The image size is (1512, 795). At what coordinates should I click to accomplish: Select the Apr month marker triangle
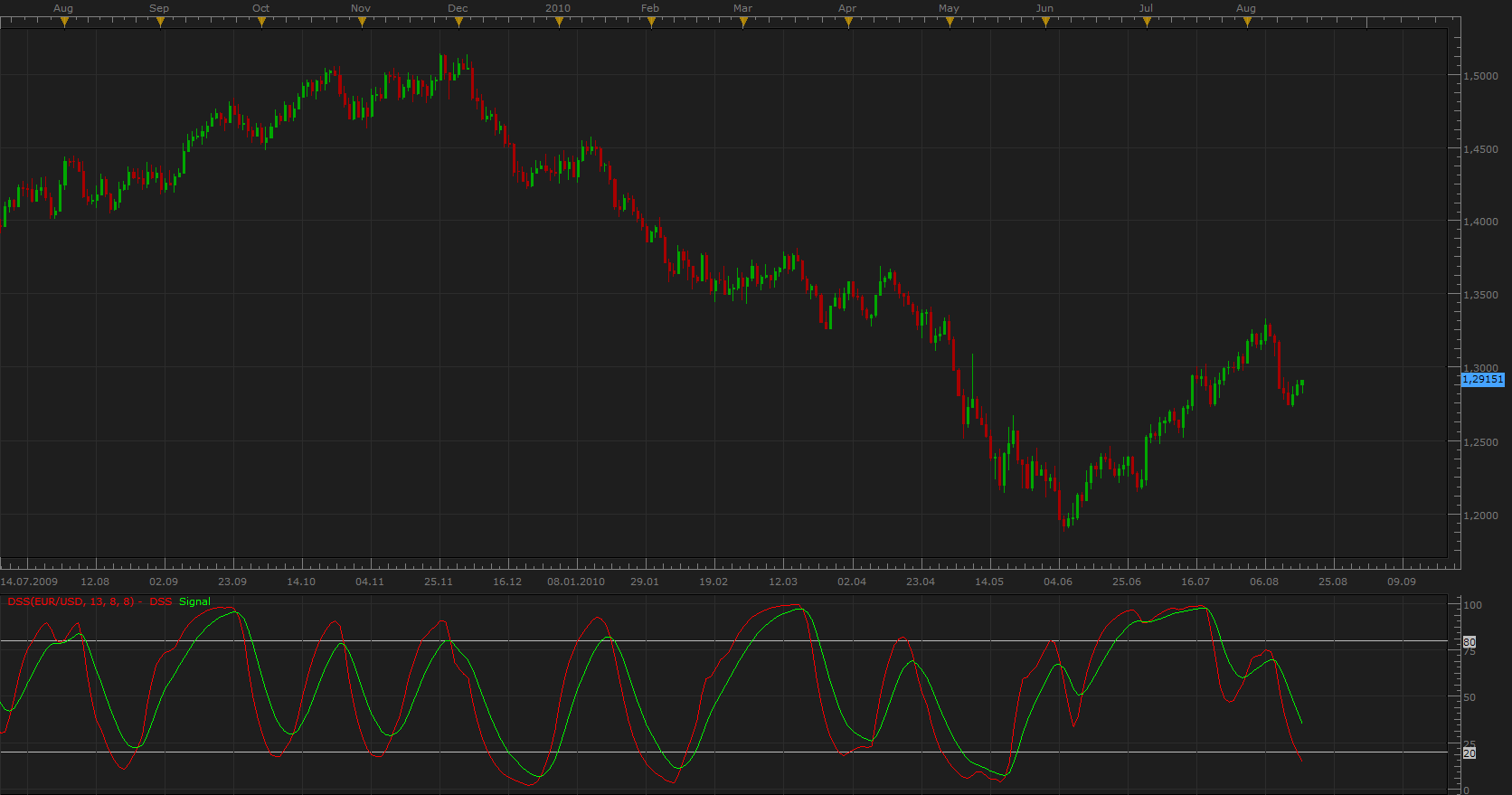tap(848, 23)
